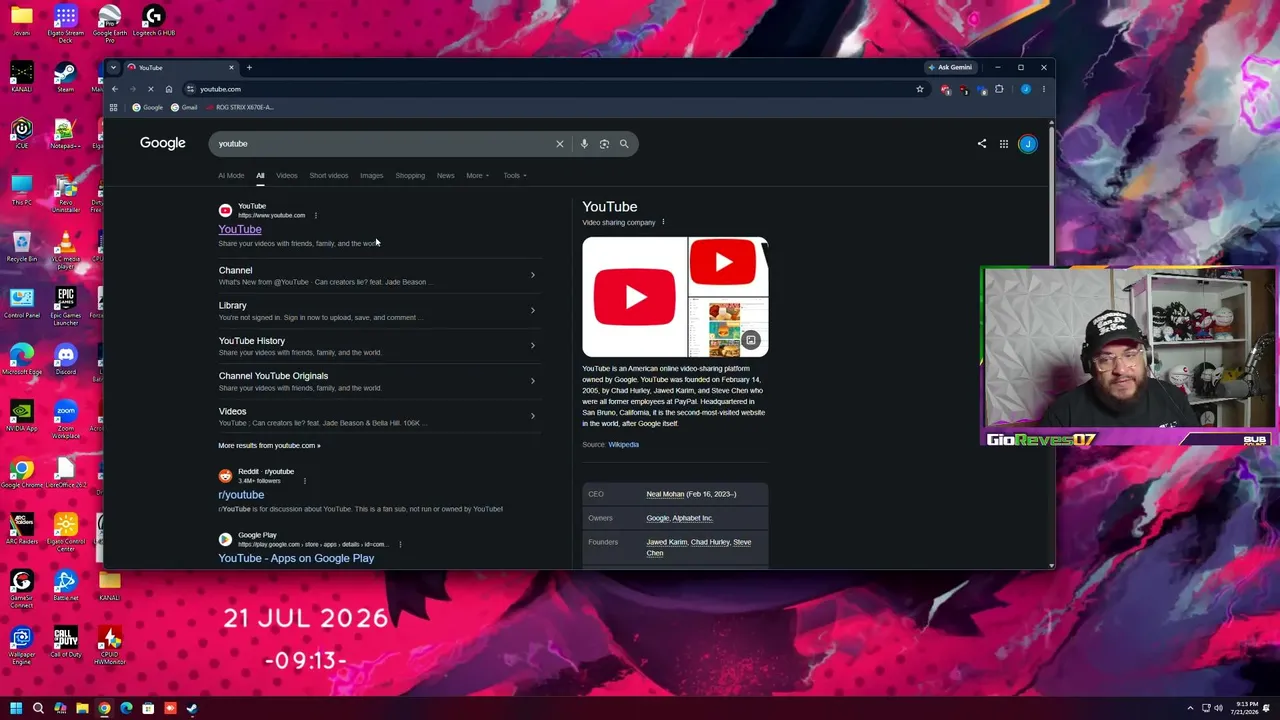Open the Tools dropdown
Viewport: 1280px width, 720px height.
(x=515, y=176)
